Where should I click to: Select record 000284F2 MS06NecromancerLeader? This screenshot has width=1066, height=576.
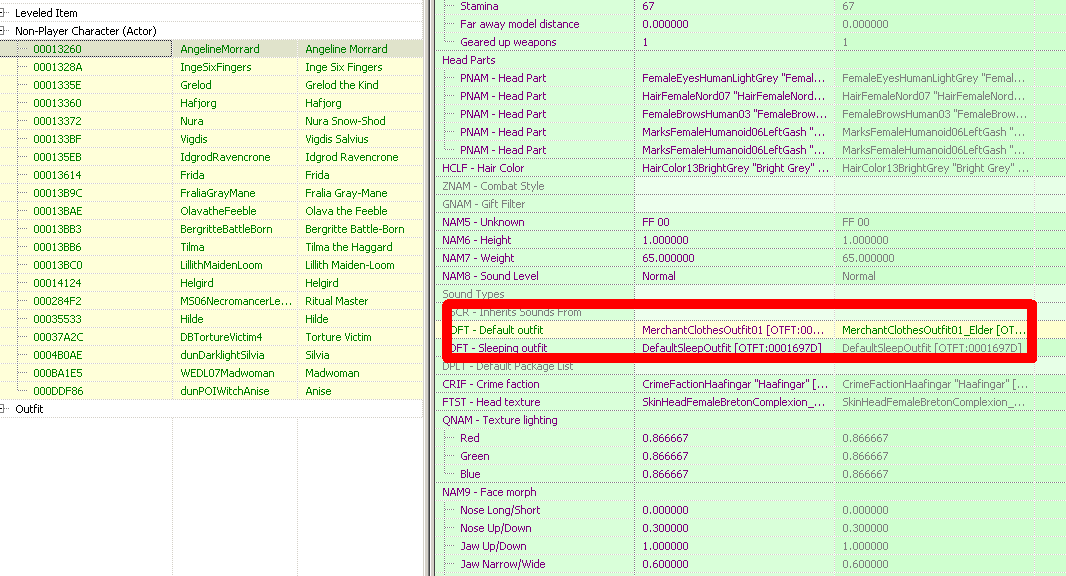211,301
